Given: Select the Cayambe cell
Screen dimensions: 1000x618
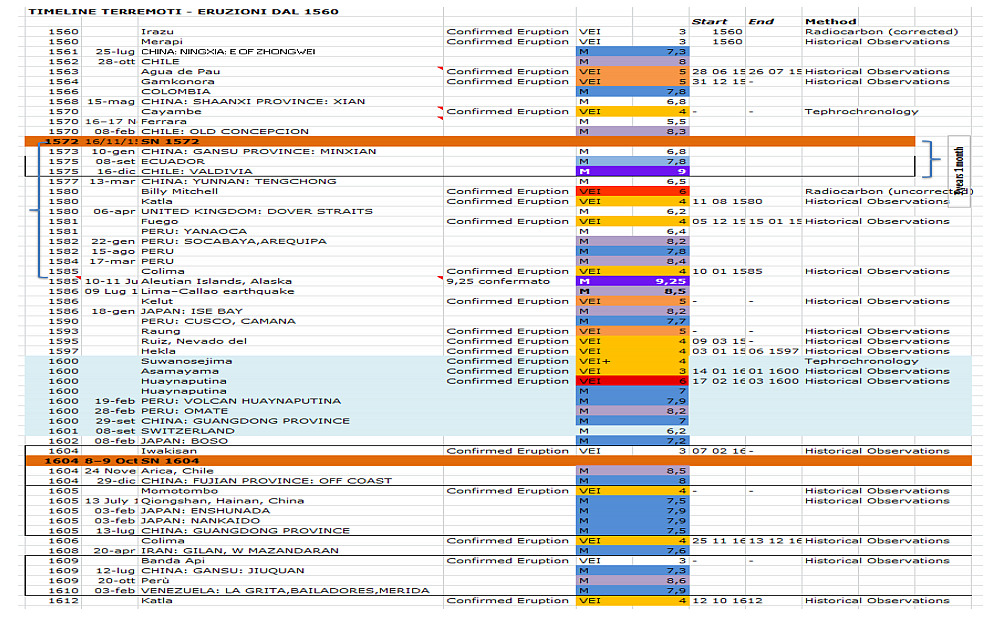Looking at the screenshot, I should [171, 112].
